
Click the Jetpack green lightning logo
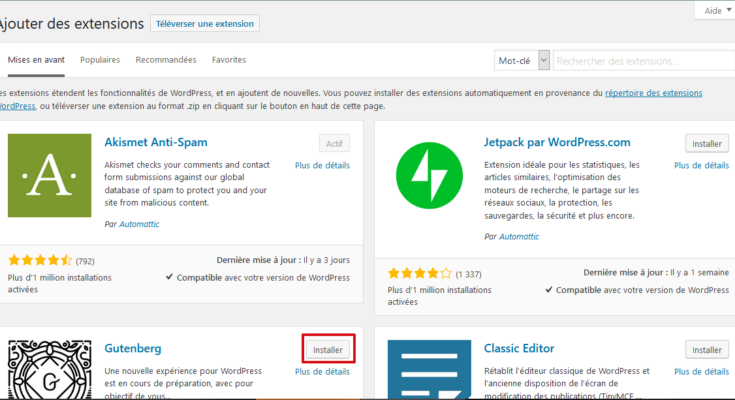pyautogui.click(x=429, y=175)
